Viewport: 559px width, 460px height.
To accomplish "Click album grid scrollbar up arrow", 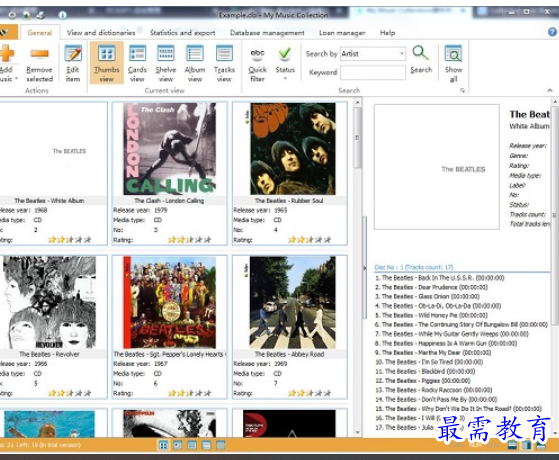I will 358,103.
